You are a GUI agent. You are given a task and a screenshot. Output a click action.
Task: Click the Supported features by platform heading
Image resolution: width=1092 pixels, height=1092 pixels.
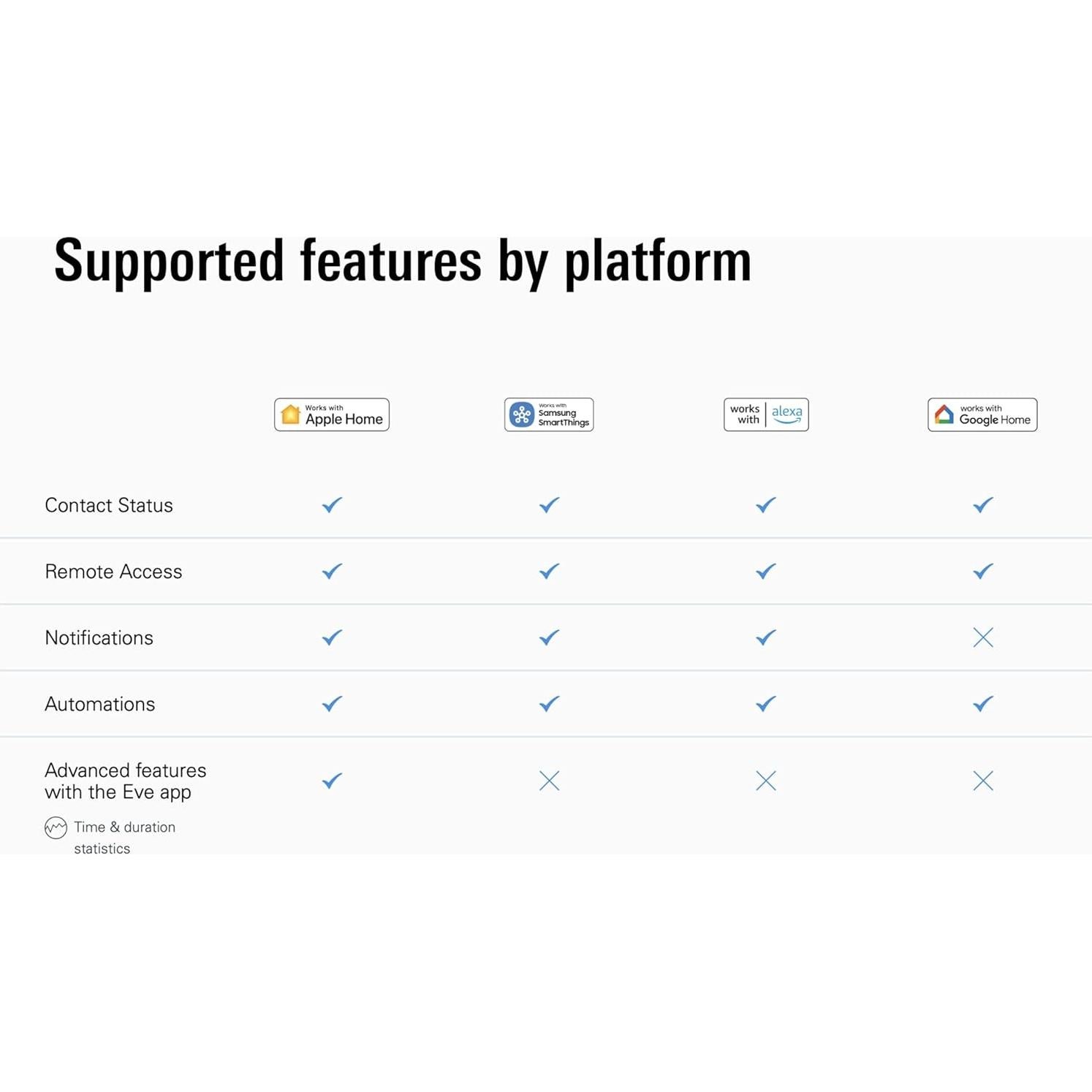click(x=403, y=261)
